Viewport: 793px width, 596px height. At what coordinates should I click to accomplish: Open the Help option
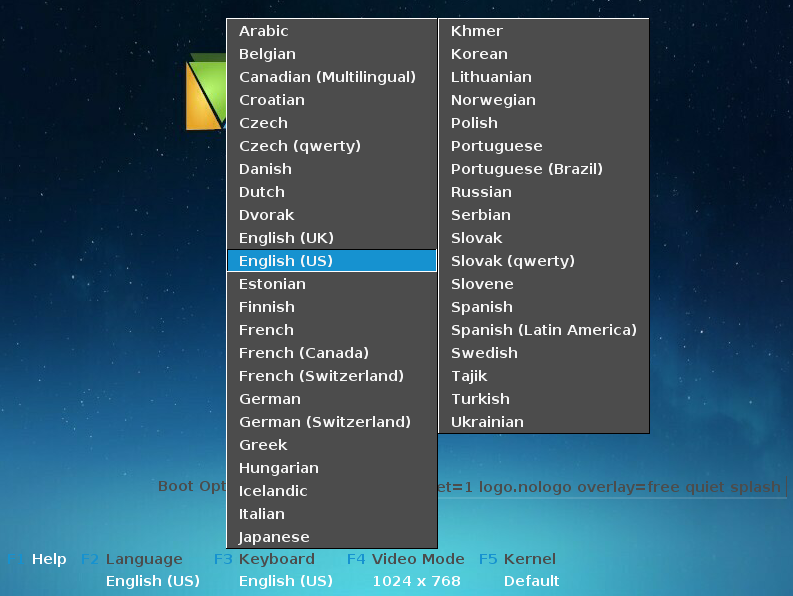[48, 559]
